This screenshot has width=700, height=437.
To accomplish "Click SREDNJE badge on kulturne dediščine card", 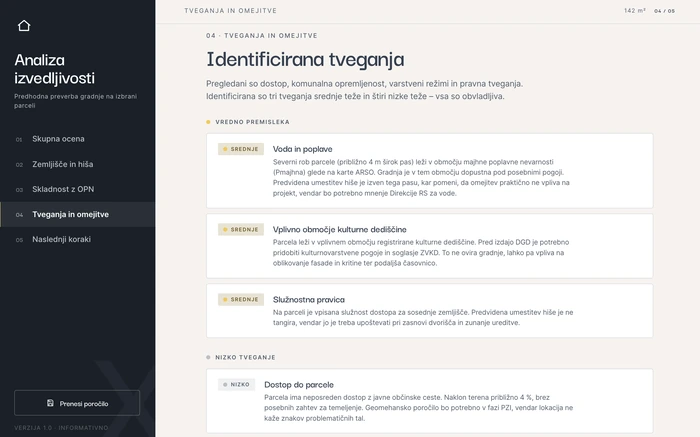I will click(241, 229).
